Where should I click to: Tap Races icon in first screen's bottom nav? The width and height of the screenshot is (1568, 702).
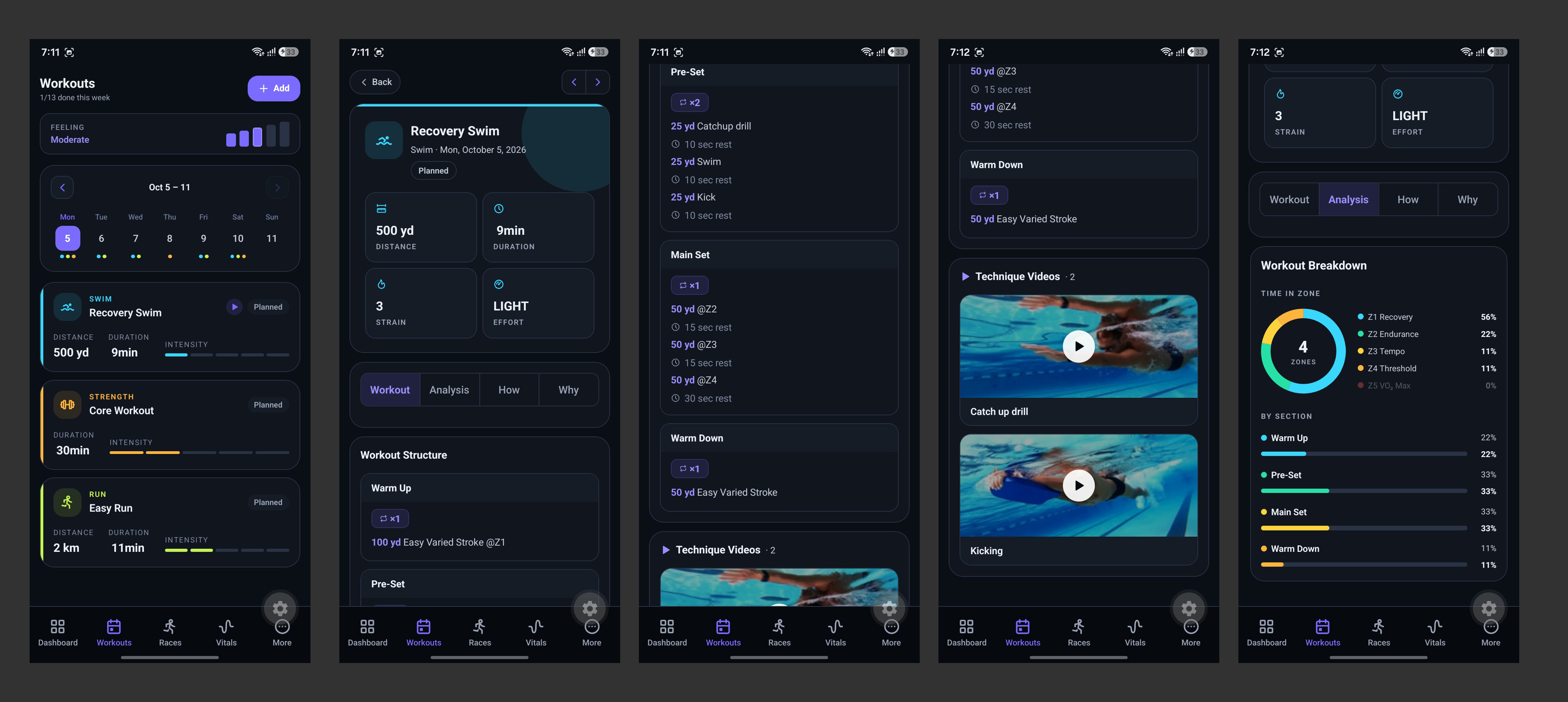[x=170, y=626]
